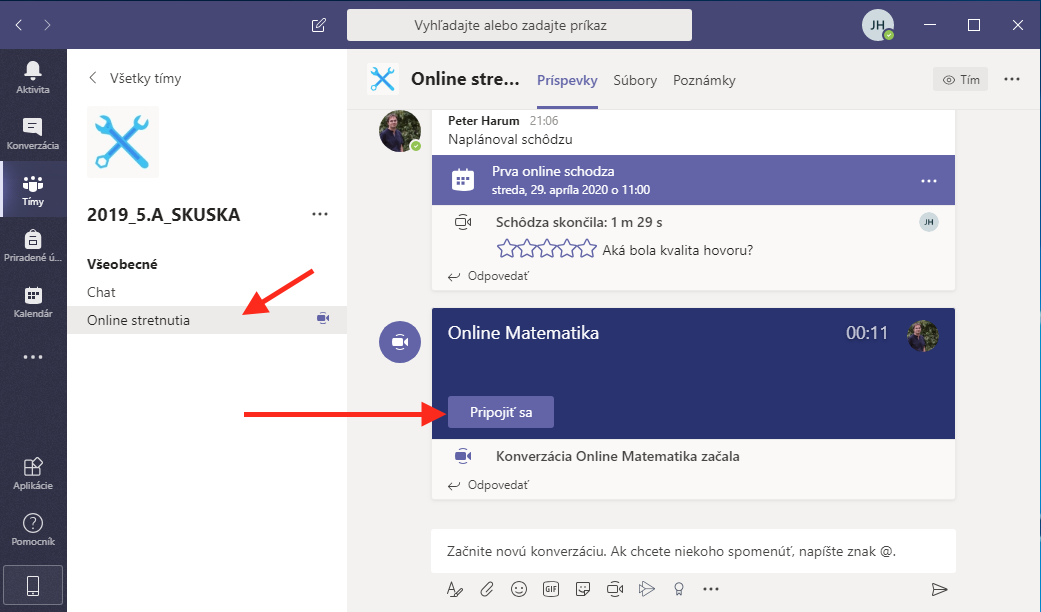Join the meeting with Pripojiť sa

click(500, 412)
